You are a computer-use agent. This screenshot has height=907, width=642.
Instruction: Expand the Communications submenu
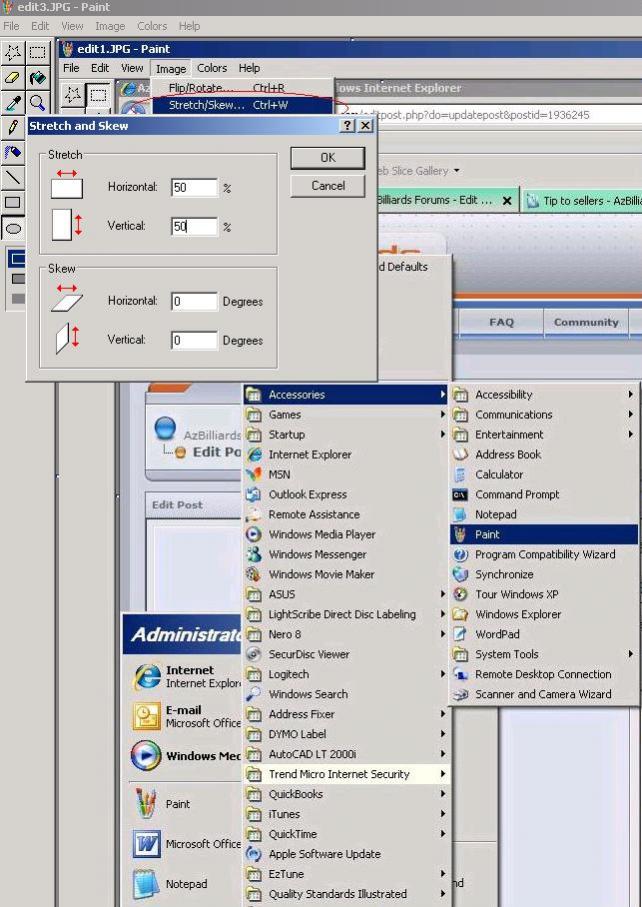click(x=544, y=415)
